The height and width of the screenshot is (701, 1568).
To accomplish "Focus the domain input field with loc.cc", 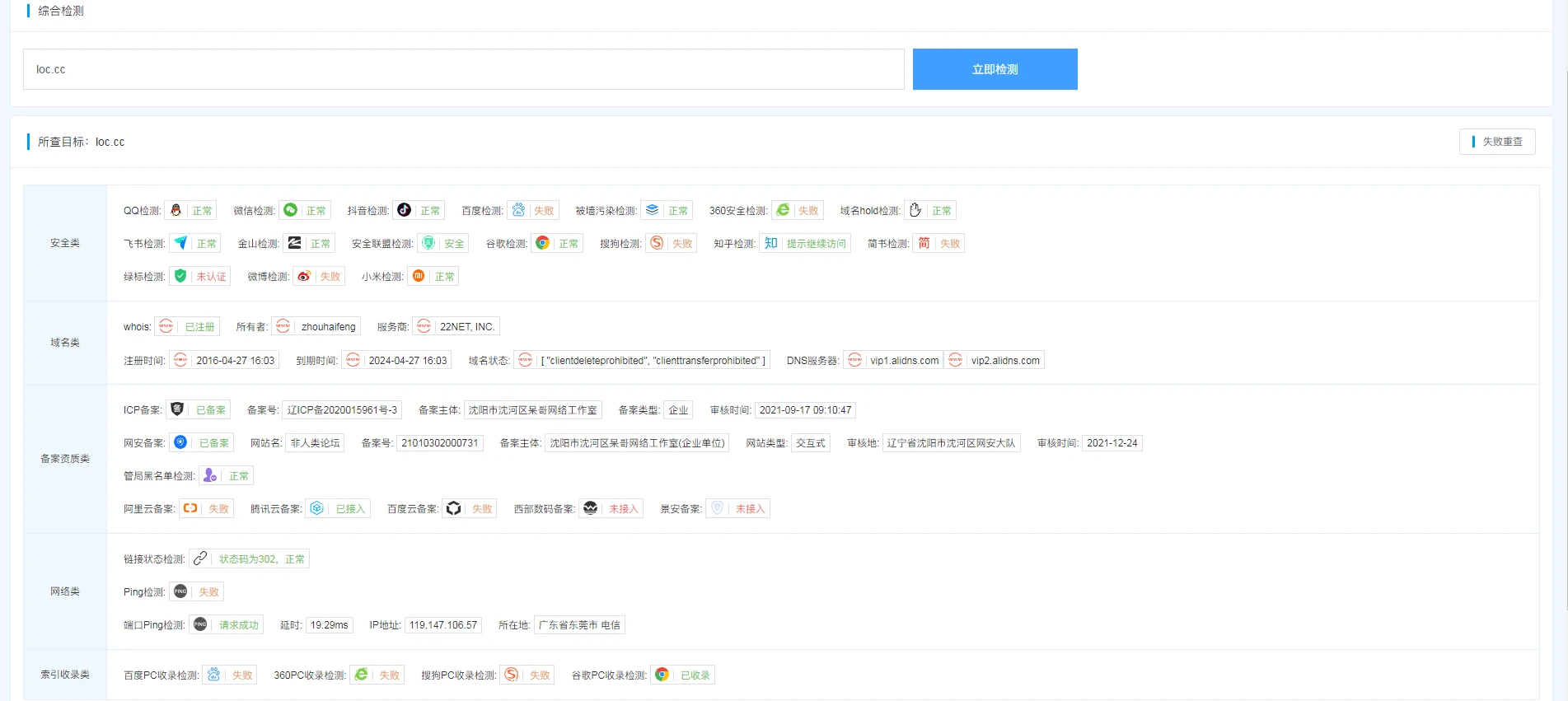I will 463,69.
